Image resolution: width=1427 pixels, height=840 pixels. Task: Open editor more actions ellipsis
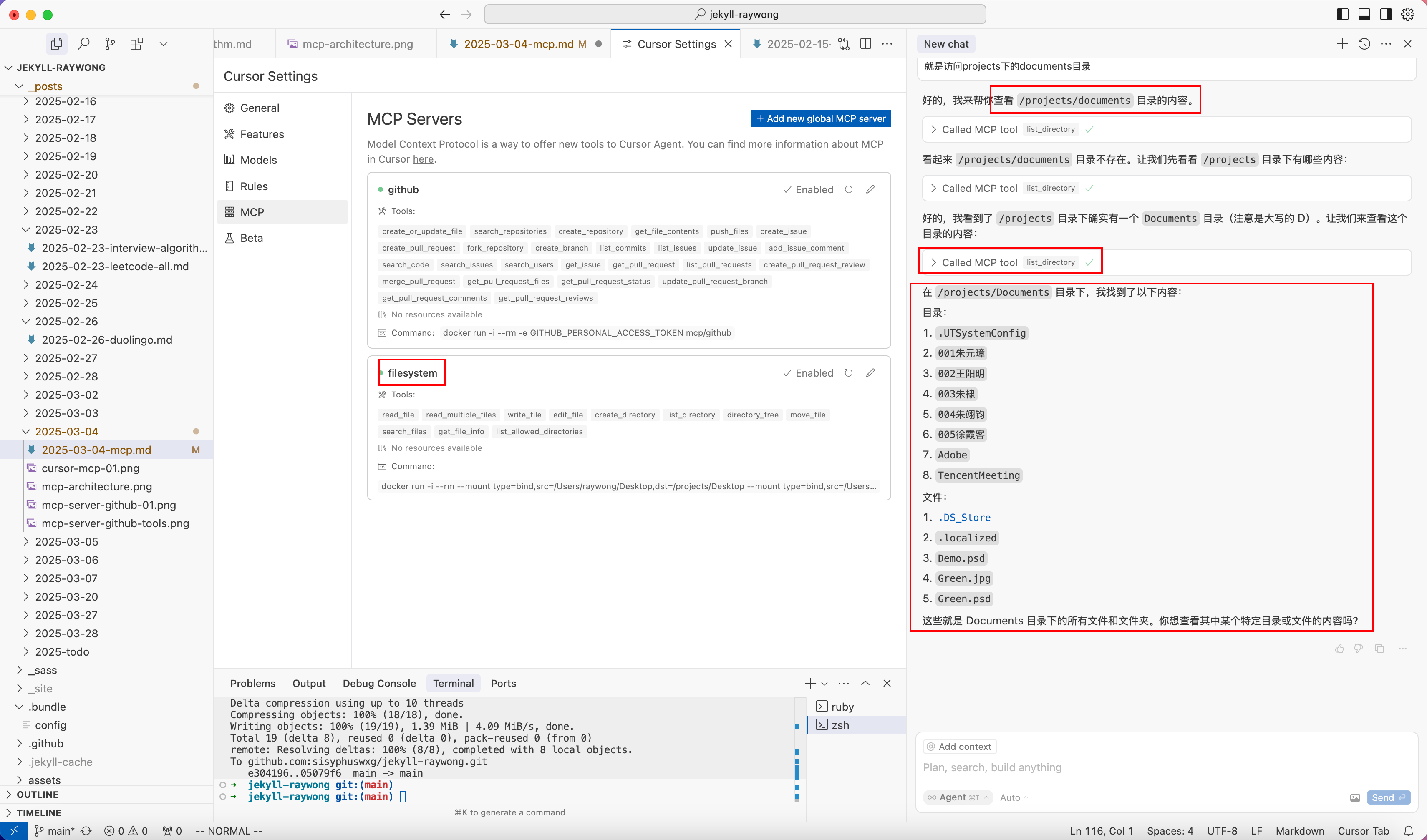[x=887, y=43]
